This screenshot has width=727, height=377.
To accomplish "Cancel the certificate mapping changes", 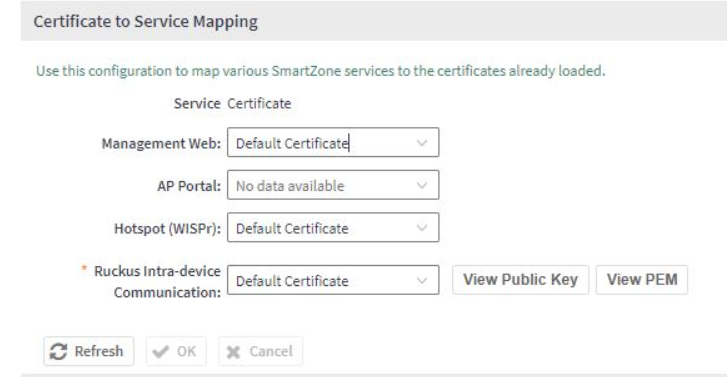I will (x=261, y=351).
